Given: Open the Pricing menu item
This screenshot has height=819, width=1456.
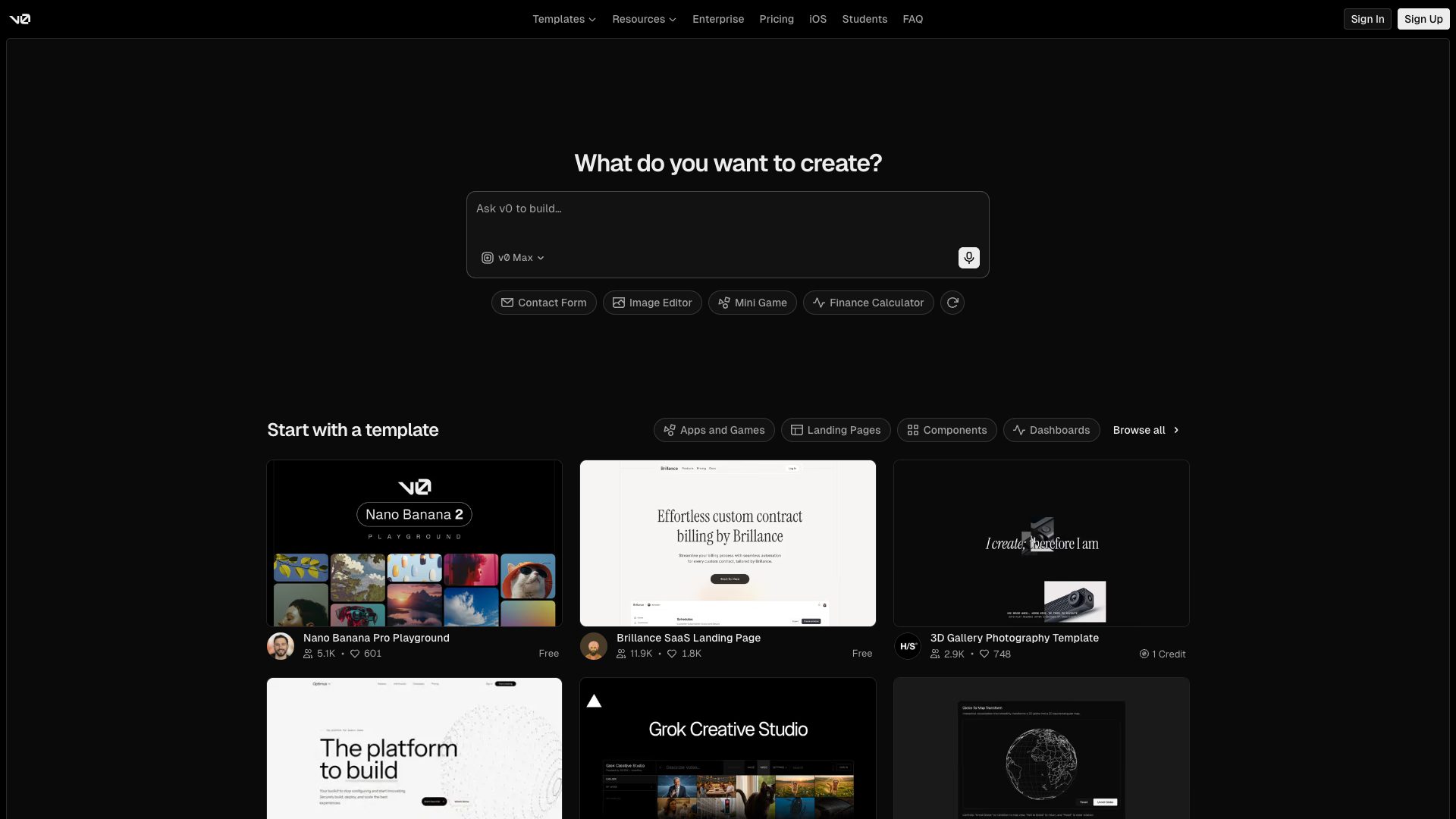Looking at the screenshot, I should [777, 19].
